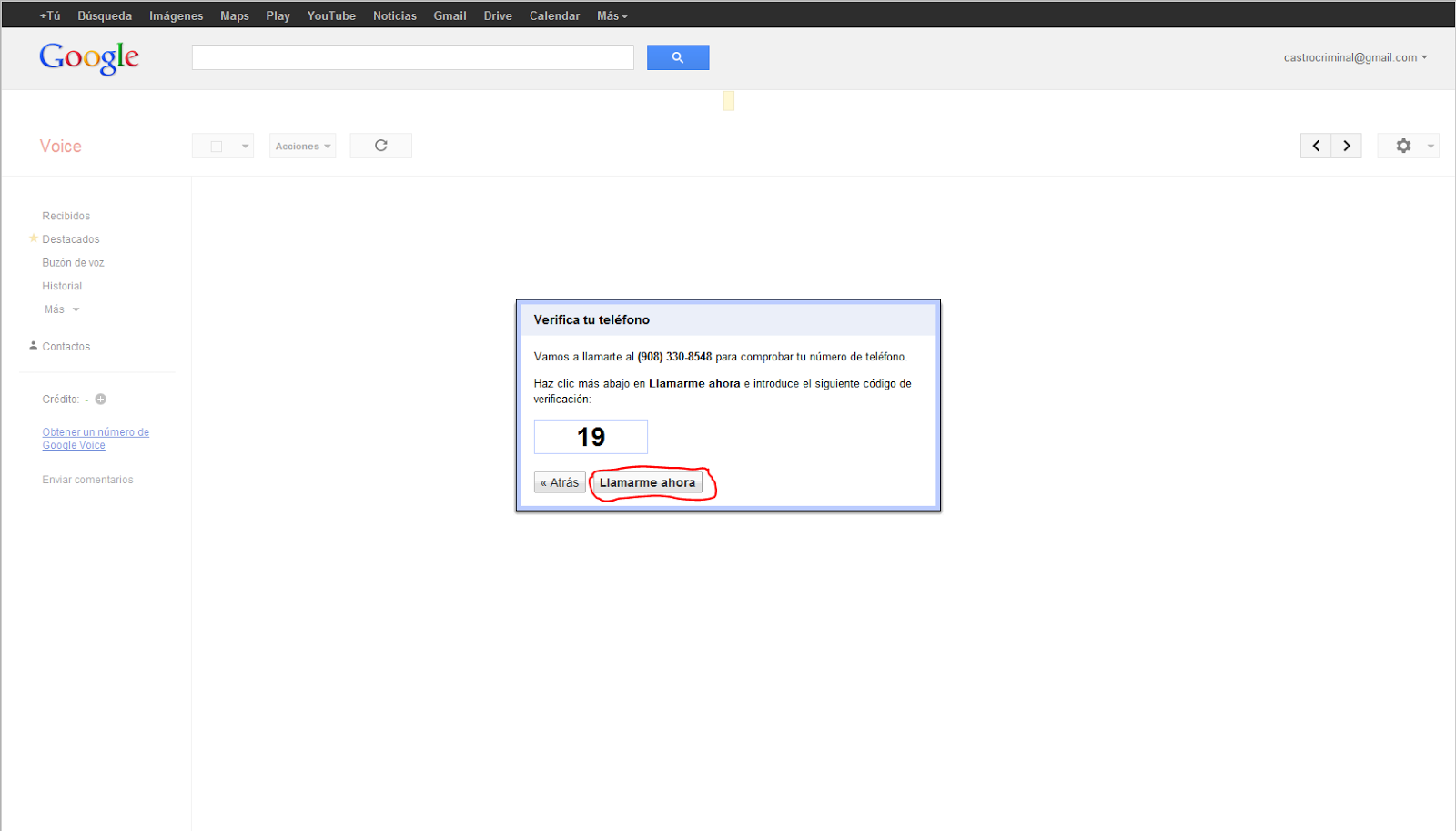
Task: Go to the next page arrow
Action: pos(1347,146)
